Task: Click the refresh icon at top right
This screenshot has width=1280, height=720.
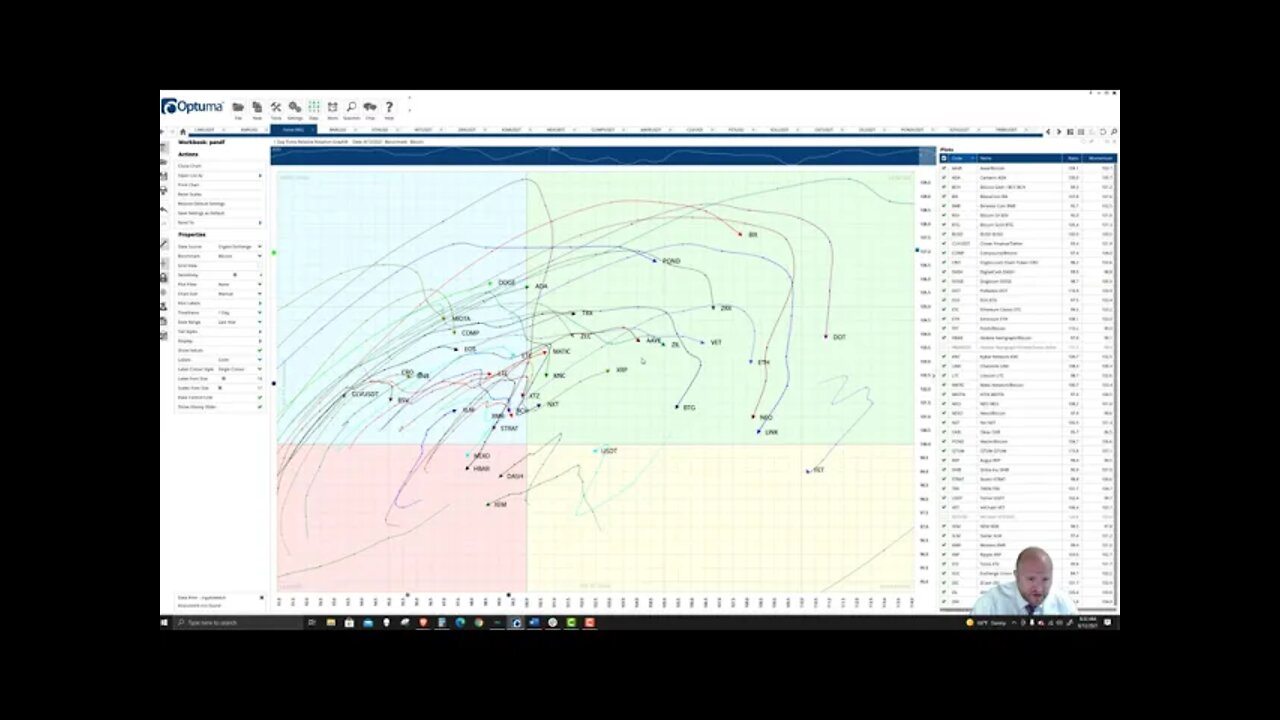Action: [x=1103, y=131]
